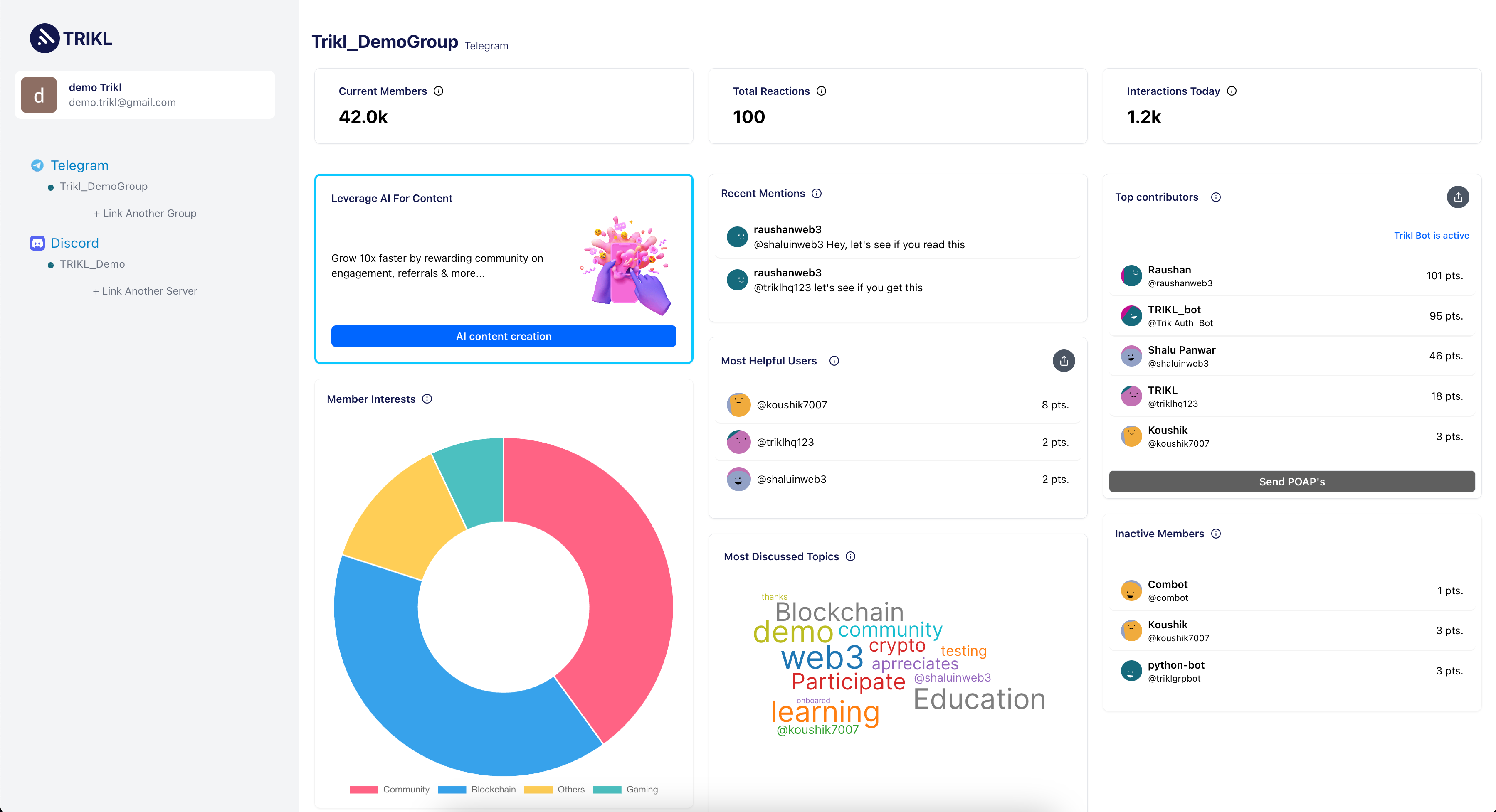Open the demo Trikl avatar

[x=39, y=95]
